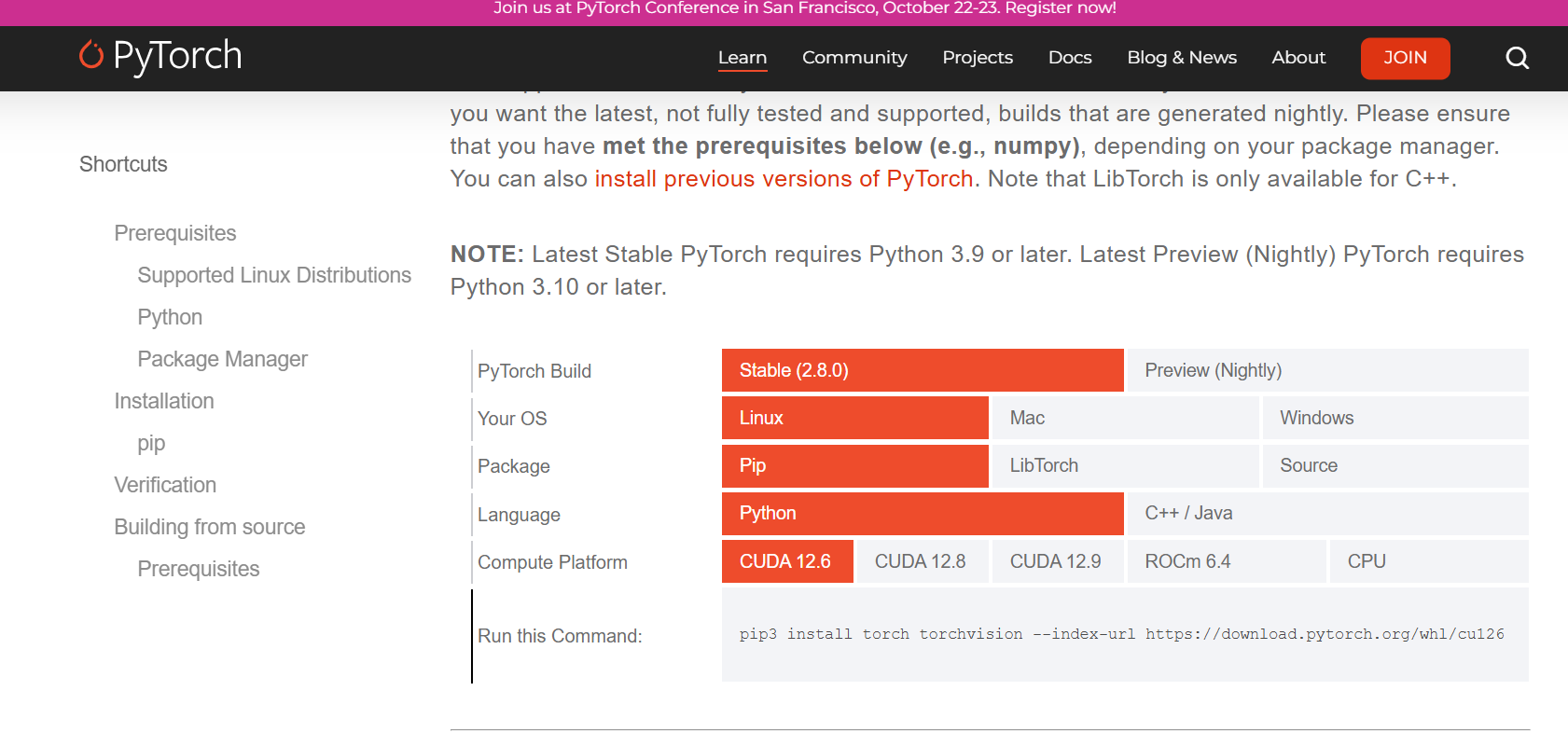The image size is (1568, 732).
Task: Jump to Prerequisites under Building from source
Action: (199, 569)
